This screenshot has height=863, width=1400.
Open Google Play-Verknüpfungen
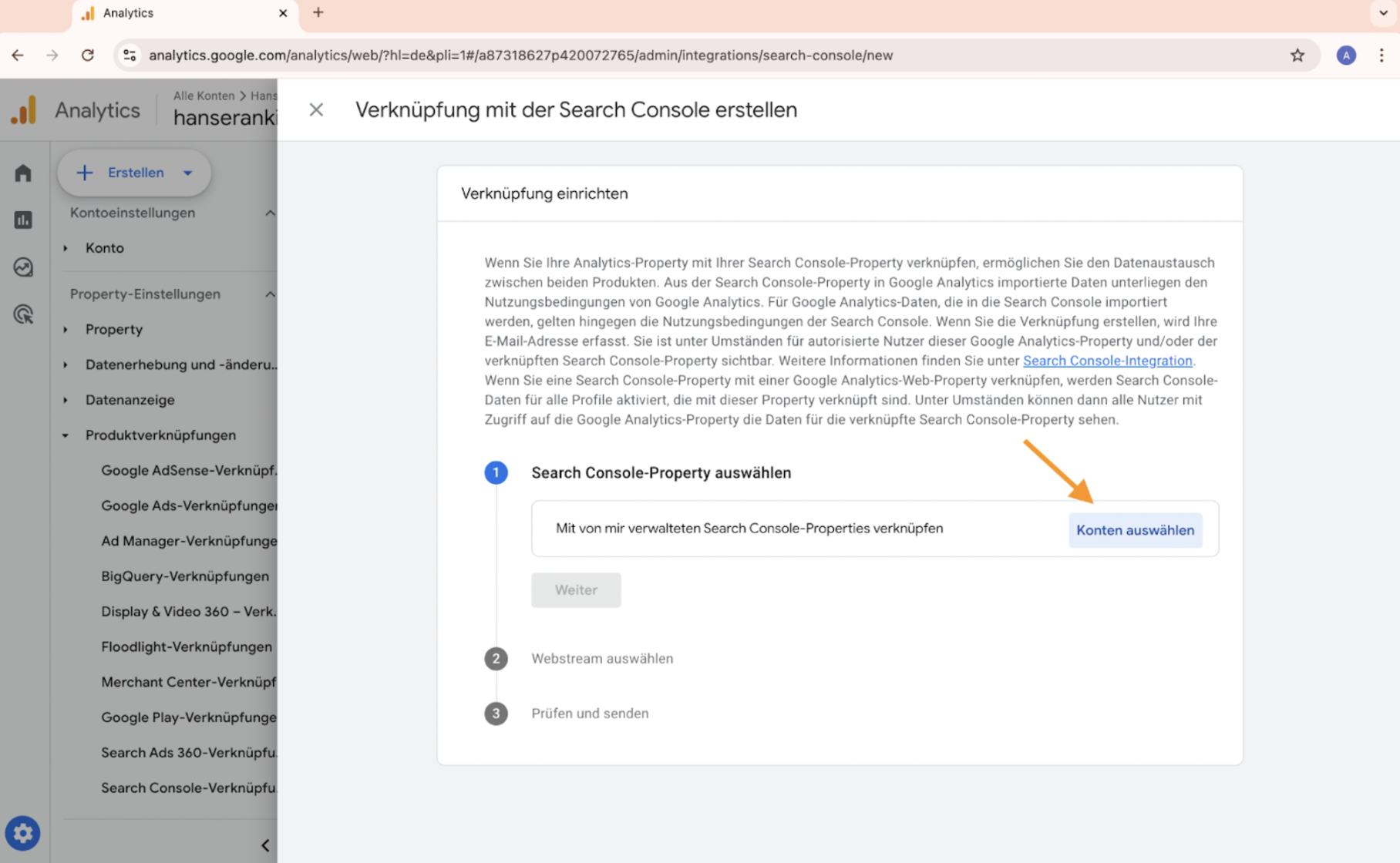(188, 717)
